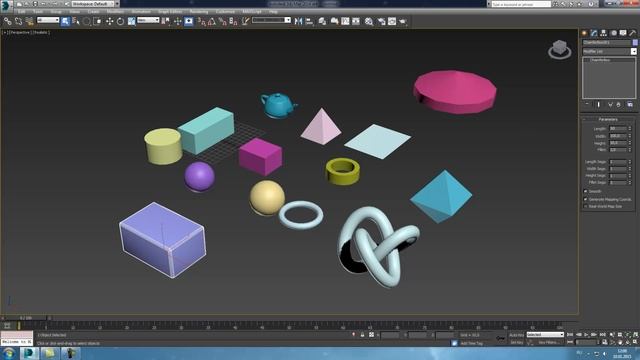Click the Set Key button
Screen dimensions: 640x360
tap(516, 342)
